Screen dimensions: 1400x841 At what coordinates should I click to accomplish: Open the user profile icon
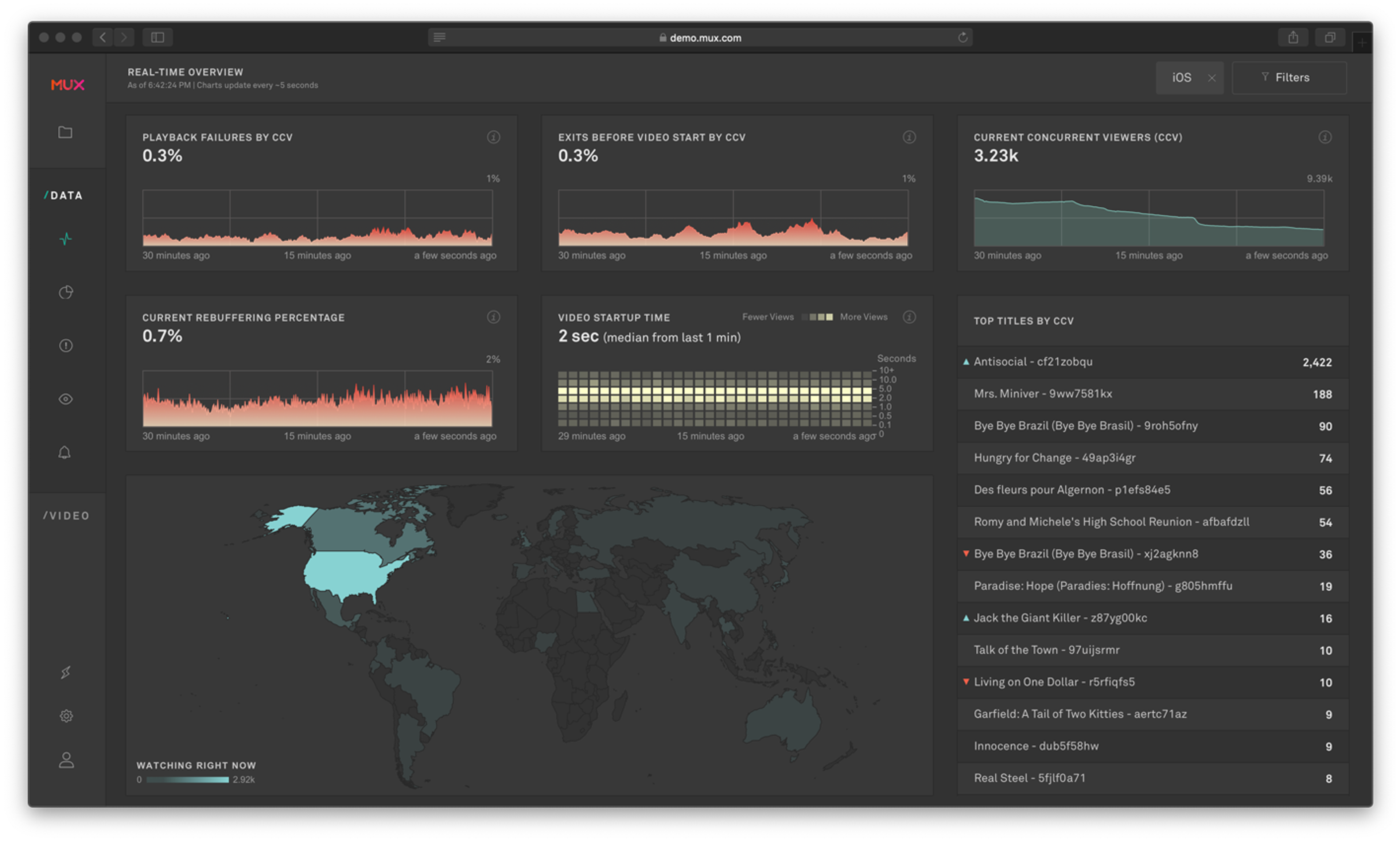(x=66, y=760)
